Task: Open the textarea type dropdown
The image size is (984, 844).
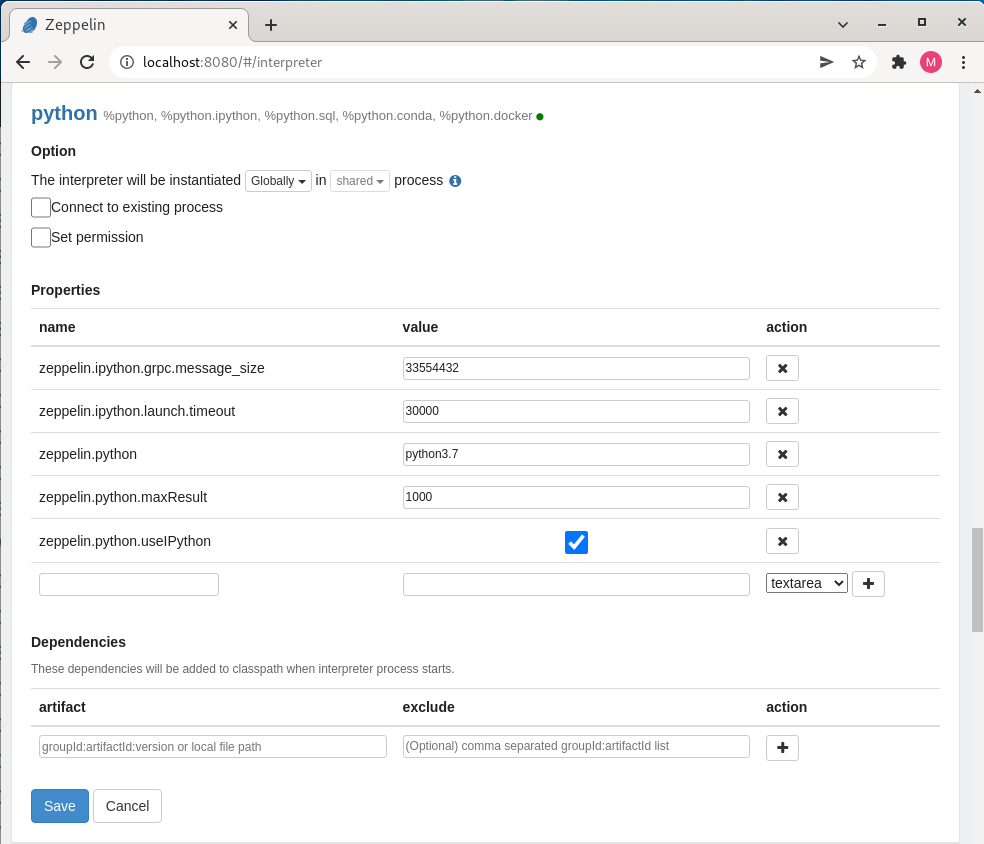Action: [x=806, y=583]
